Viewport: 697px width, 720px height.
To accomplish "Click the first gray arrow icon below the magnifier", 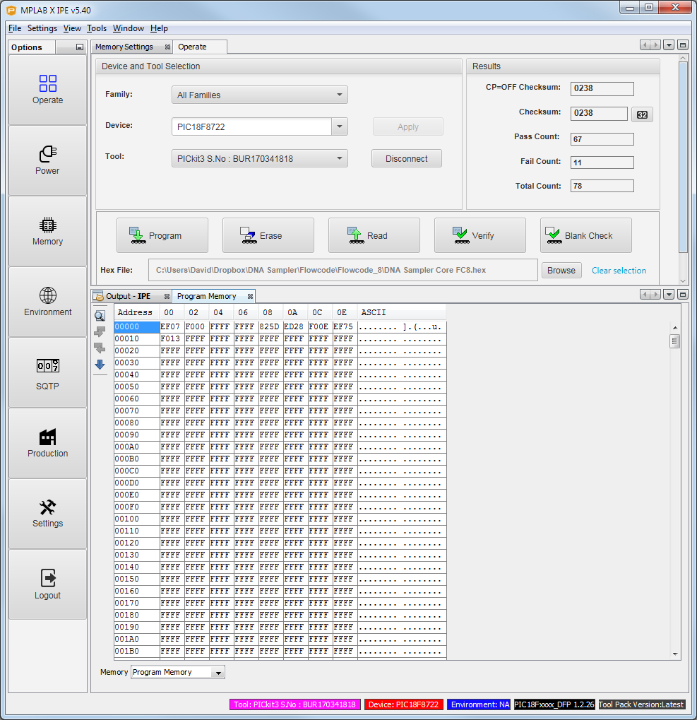I will pos(100,332).
